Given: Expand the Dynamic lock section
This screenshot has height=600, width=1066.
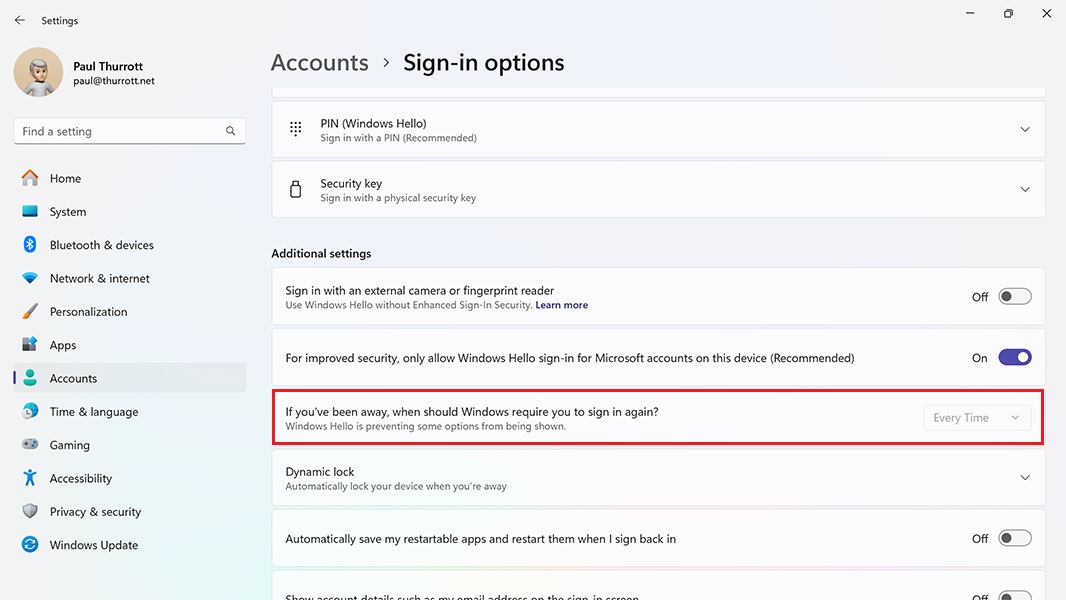Looking at the screenshot, I should click(x=1024, y=478).
